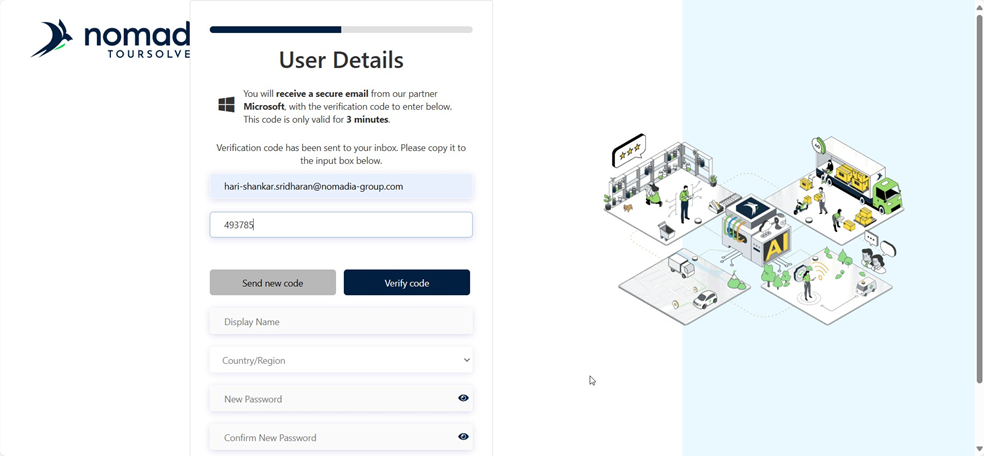Click the vertical scrollbar thumb
The image size is (984, 456).
pyautogui.click(x=979, y=200)
